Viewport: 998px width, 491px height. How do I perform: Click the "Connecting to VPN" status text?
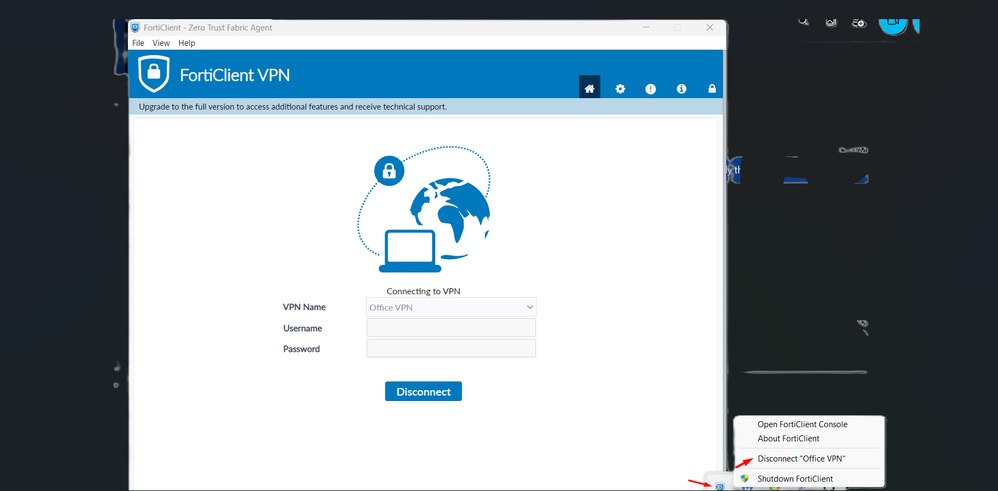[x=423, y=291]
